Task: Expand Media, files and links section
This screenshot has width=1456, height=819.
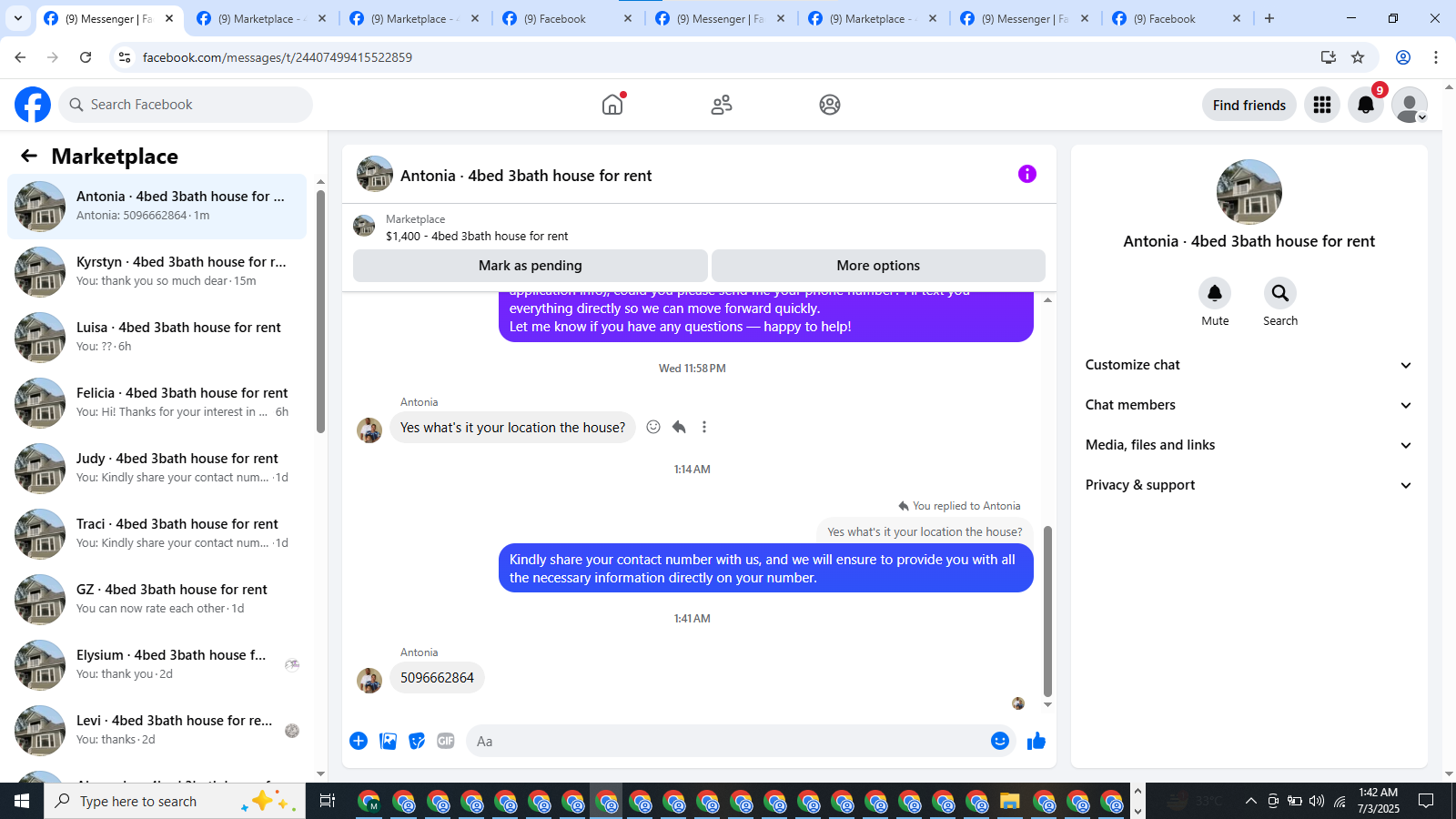Action: click(x=1249, y=445)
